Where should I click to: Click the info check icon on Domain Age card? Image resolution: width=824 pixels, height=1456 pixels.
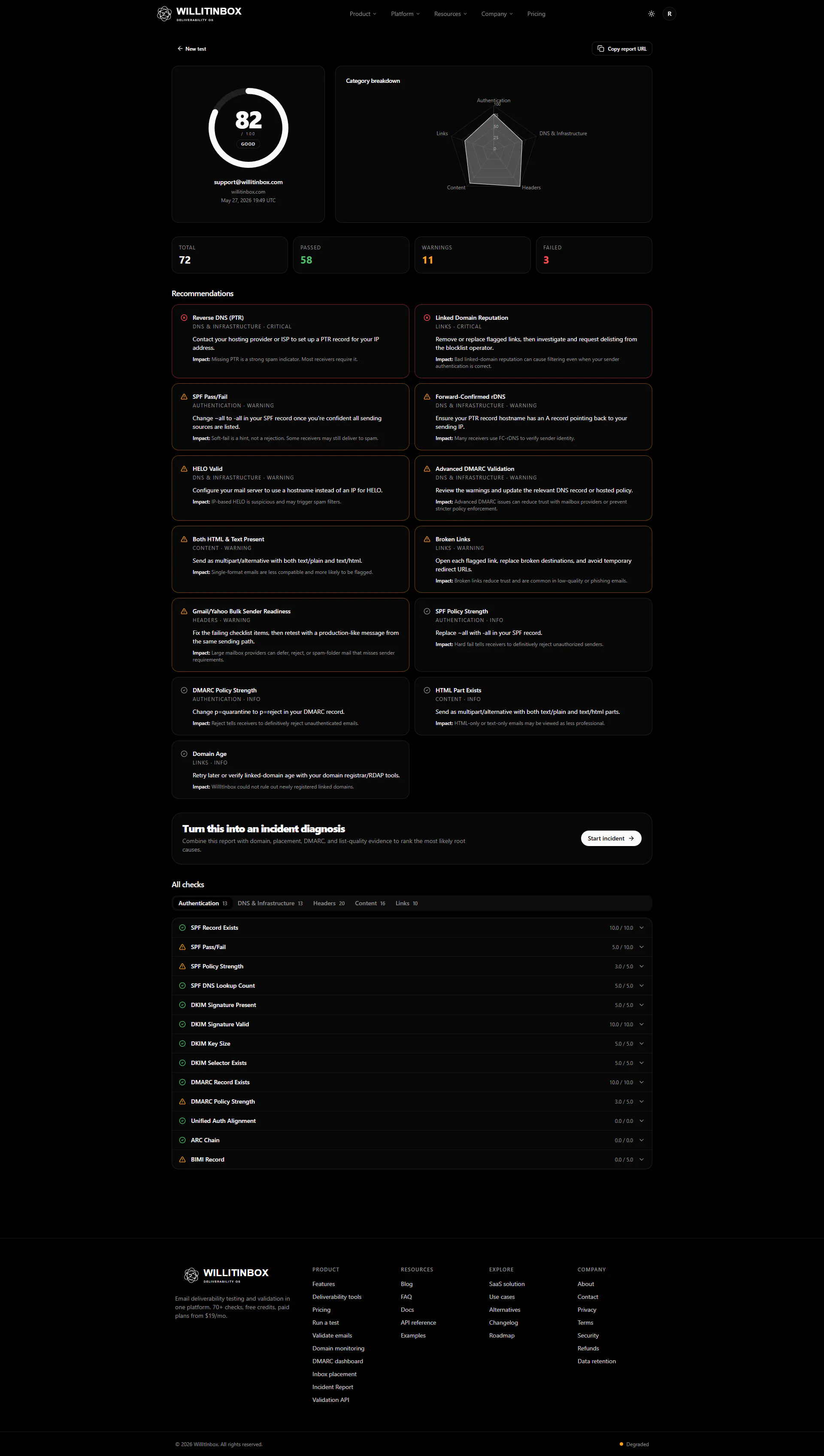tap(184, 754)
